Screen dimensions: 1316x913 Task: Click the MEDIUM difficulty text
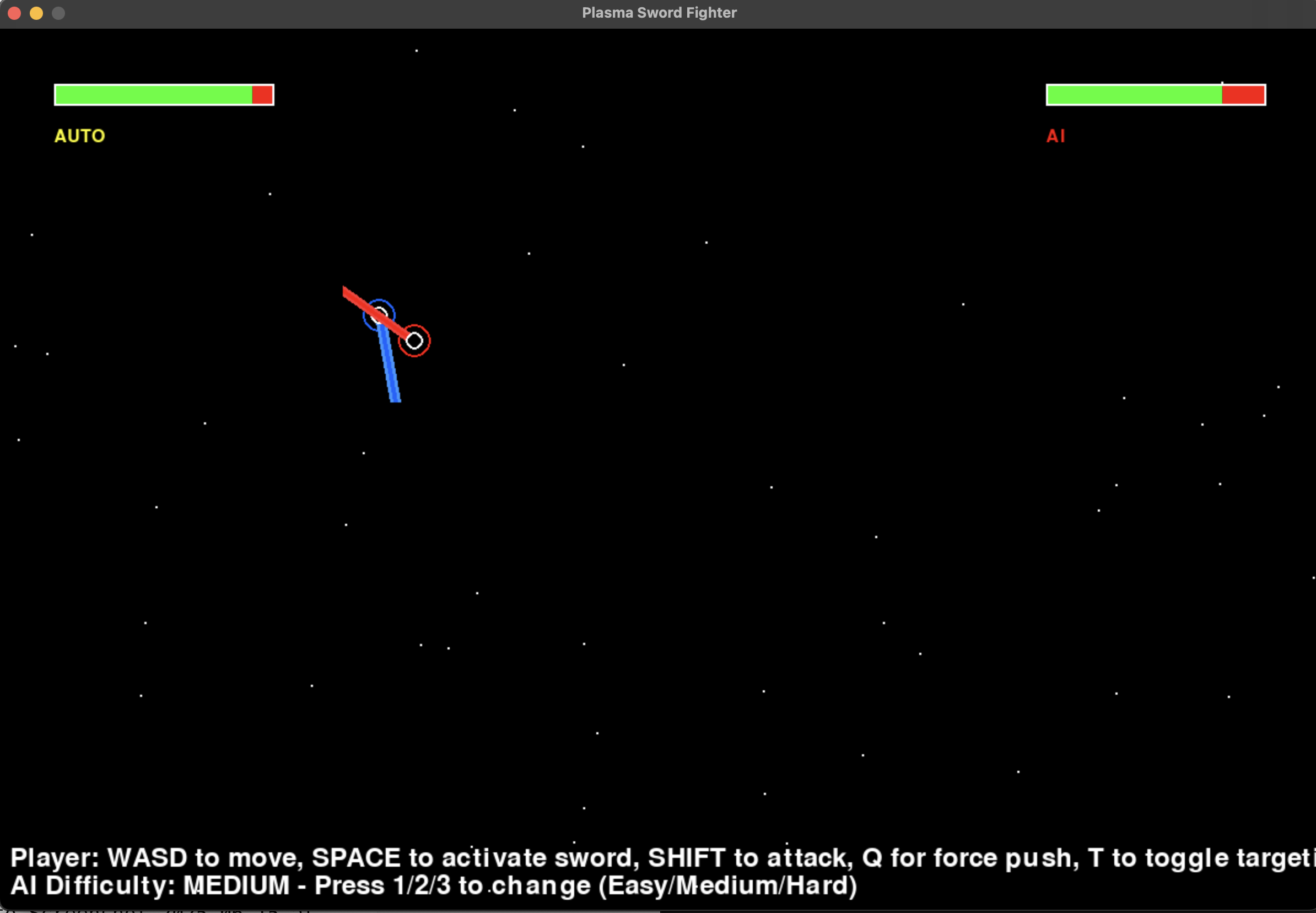point(236,885)
